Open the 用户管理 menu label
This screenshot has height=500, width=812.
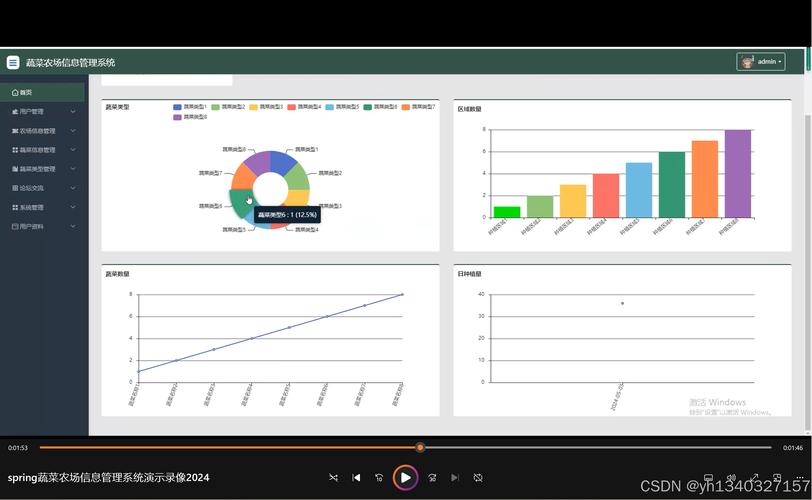[32, 112]
